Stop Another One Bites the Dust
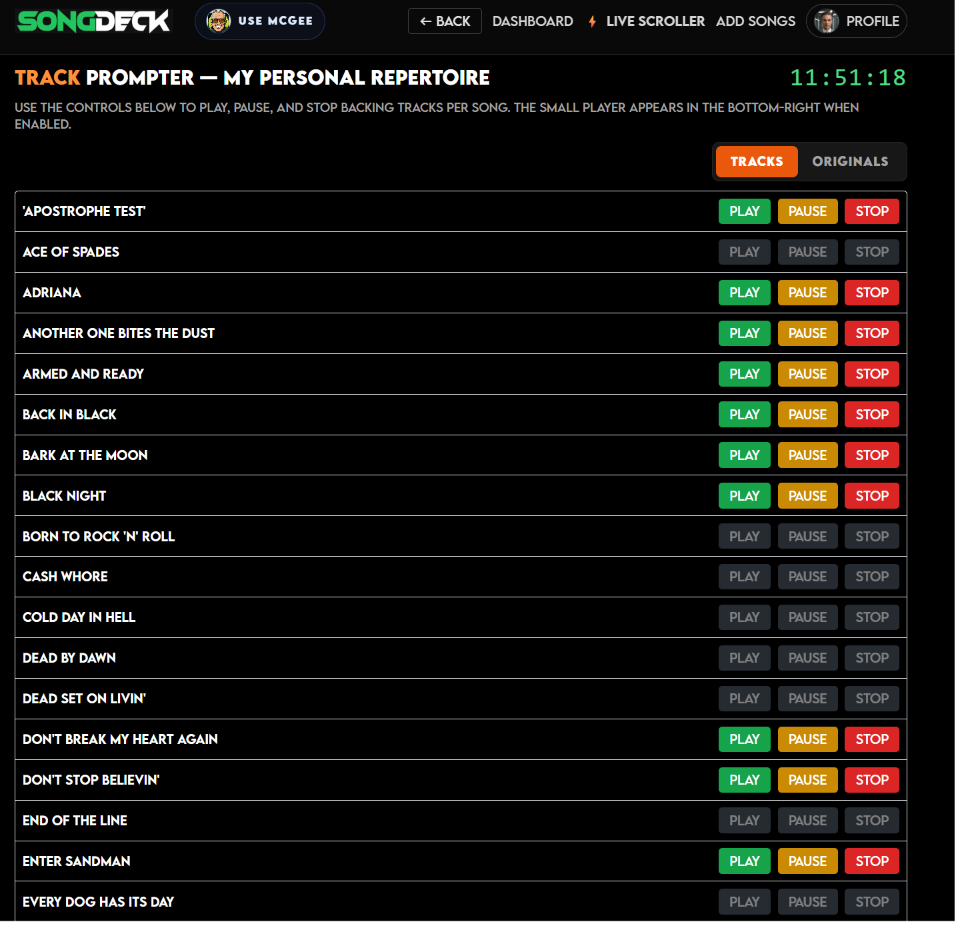Viewport: 955px width, 925px height. point(872,334)
